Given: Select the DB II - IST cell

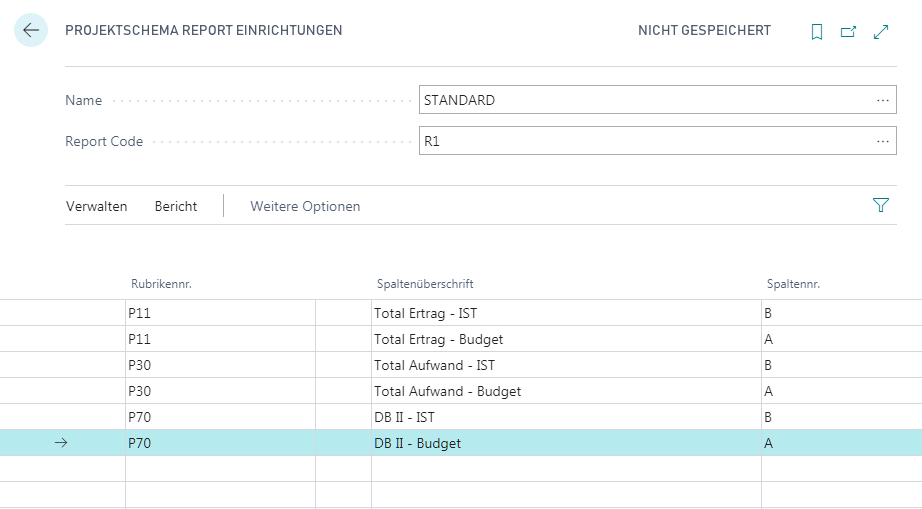Looking at the screenshot, I should click(x=566, y=417).
